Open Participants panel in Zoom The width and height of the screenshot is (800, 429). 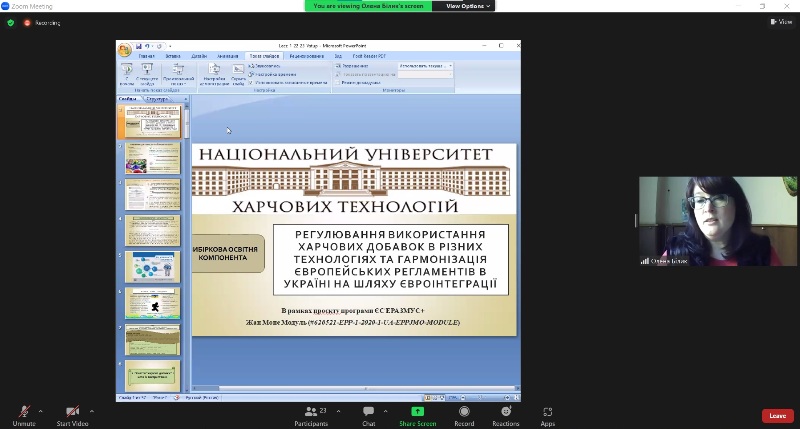311,416
